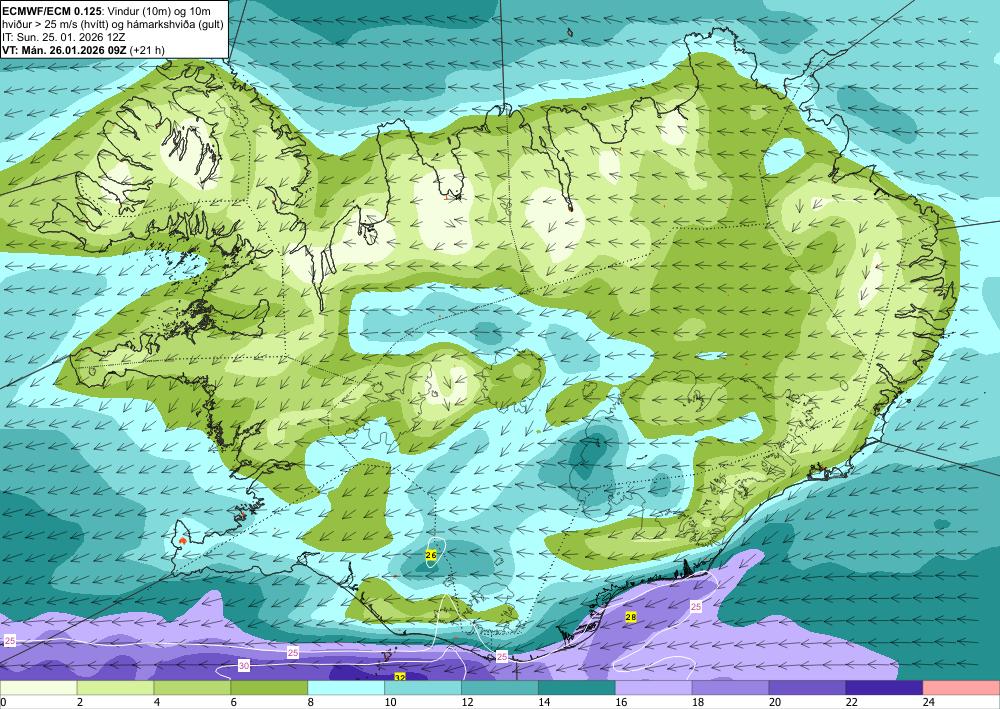The image size is (1000, 709).
Task: Click the text 'IT: Sun. 25. 01. 2026 12Z'
Action: (64, 37)
